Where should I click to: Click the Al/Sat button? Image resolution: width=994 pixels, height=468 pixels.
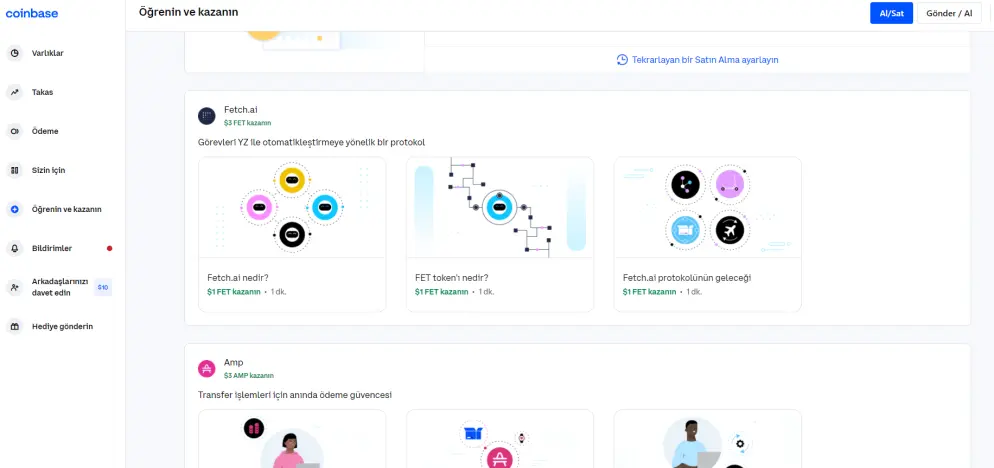(891, 13)
